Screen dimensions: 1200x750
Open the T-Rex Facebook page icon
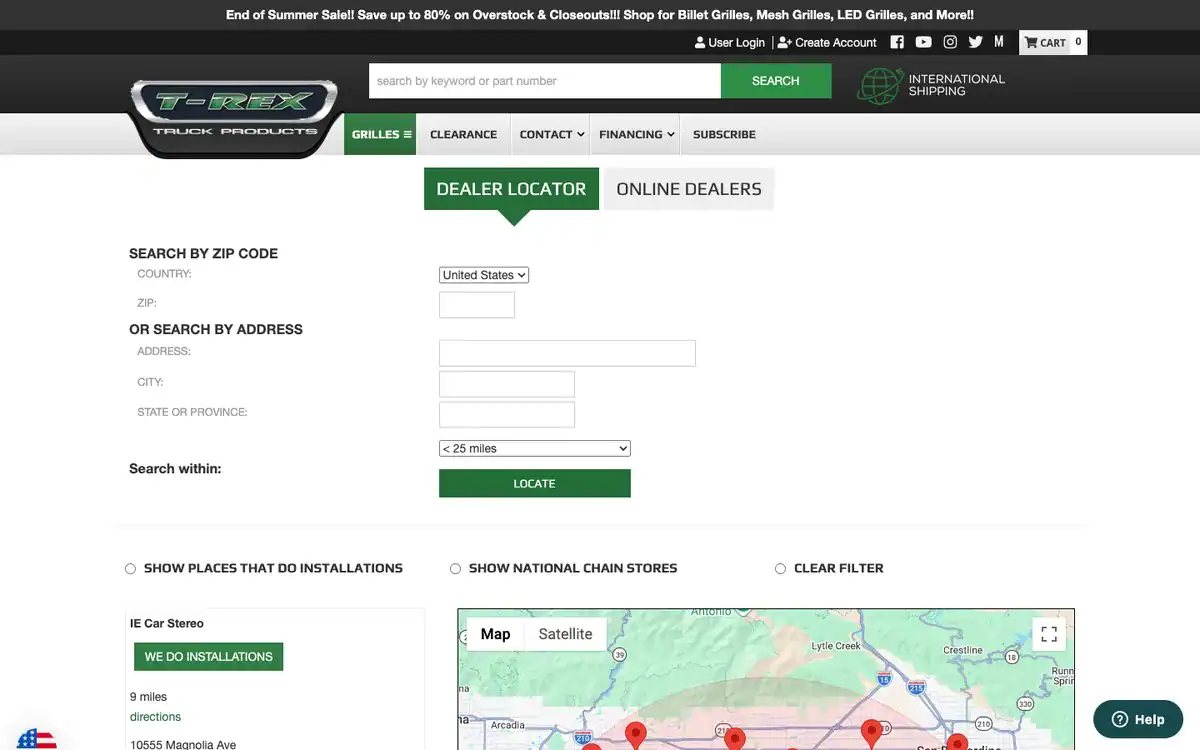[897, 42]
